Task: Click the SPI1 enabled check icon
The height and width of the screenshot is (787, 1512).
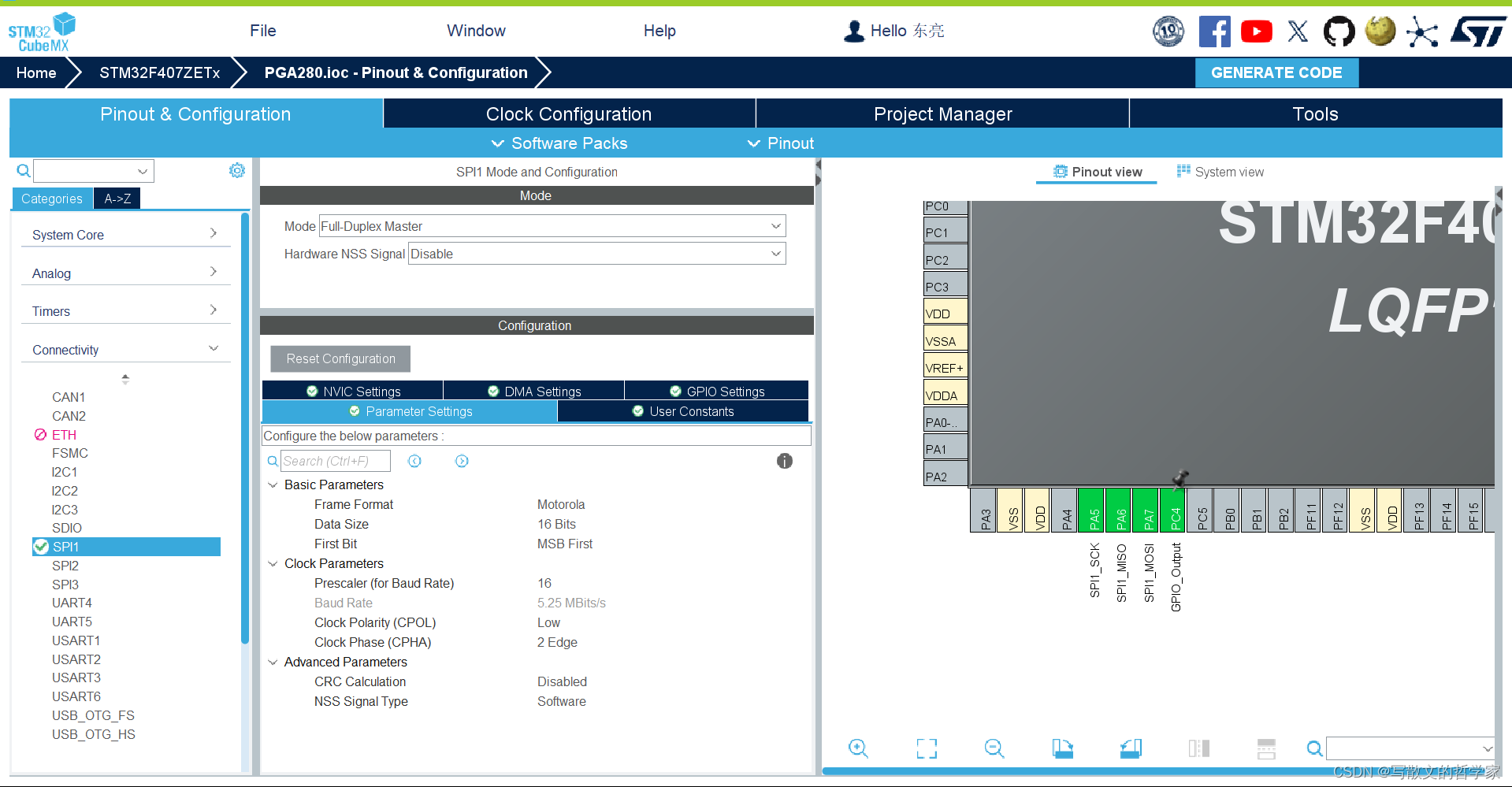Action: [x=42, y=547]
